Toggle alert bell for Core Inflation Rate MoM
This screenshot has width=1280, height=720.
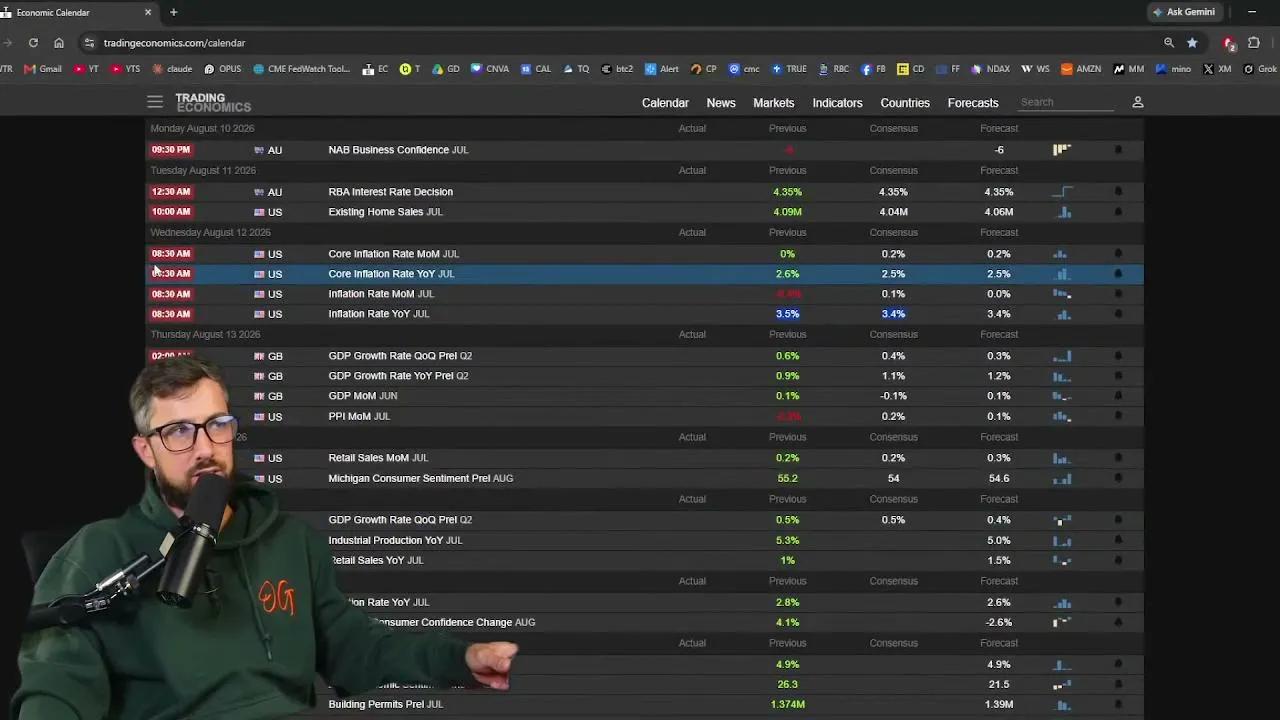(1118, 254)
